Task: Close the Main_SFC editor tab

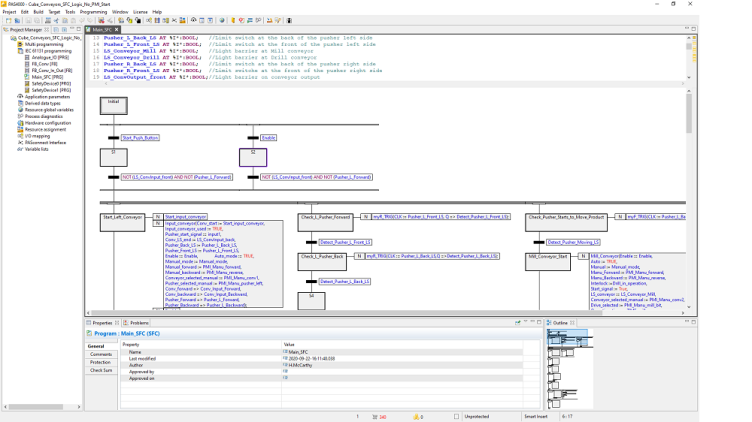Action: click(116, 30)
